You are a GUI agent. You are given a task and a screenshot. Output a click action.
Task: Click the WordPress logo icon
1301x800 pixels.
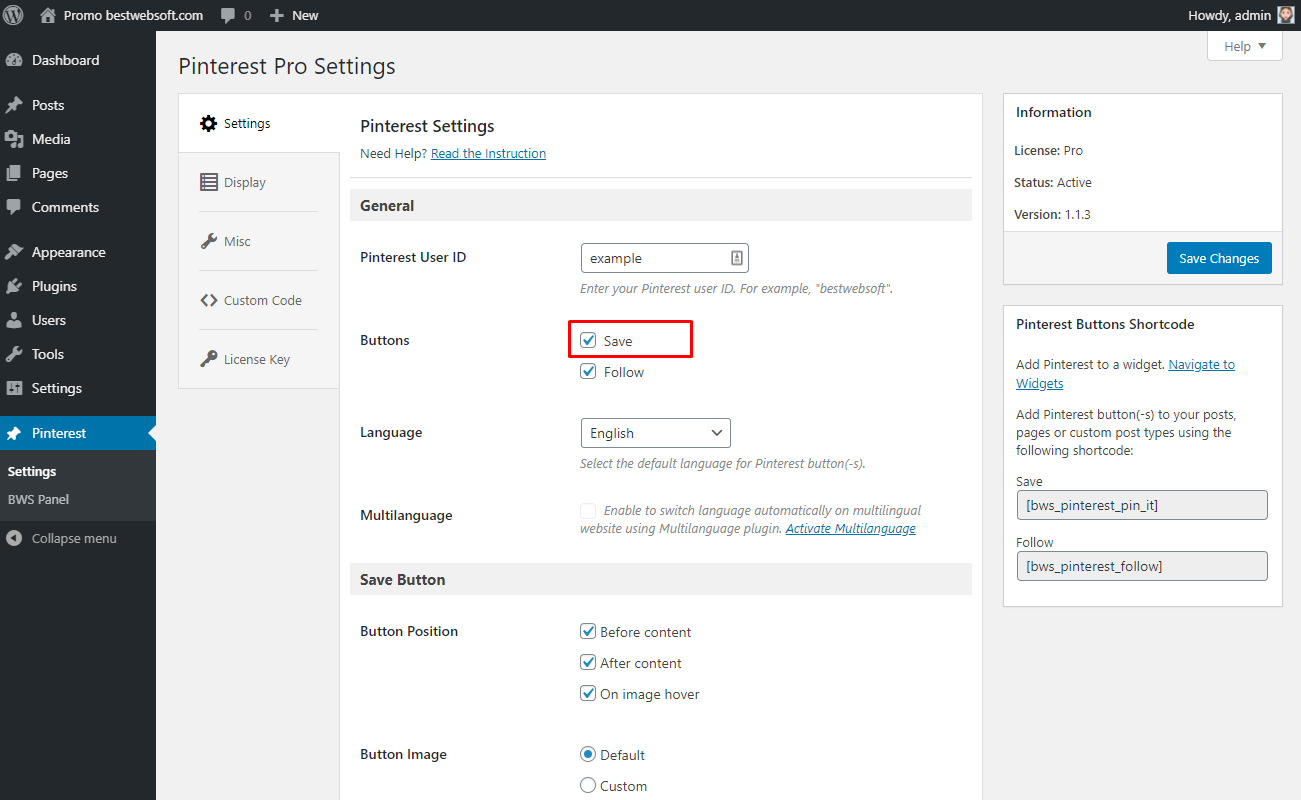click(14, 15)
